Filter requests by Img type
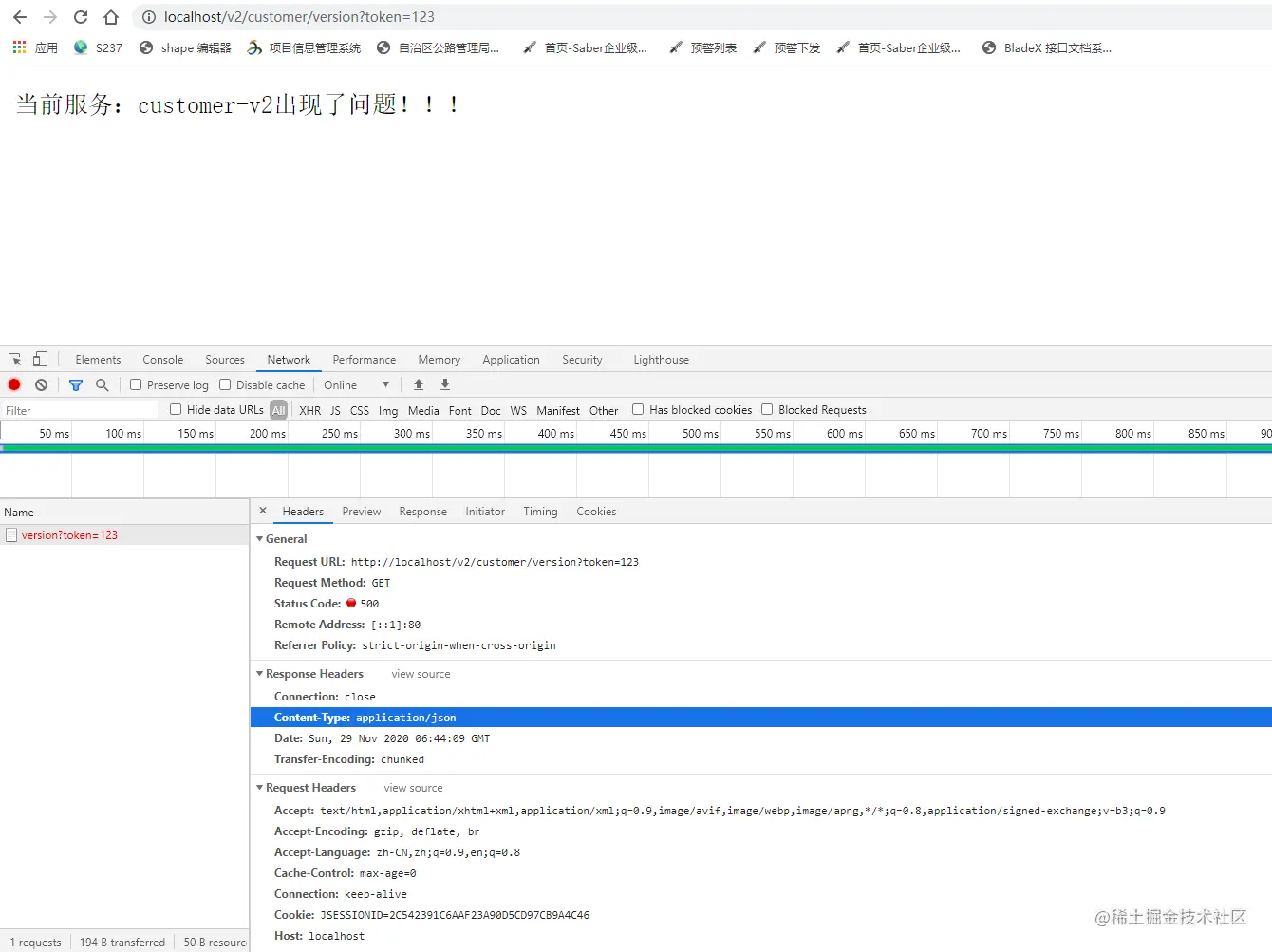The height and width of the screenshot is (952, 1272). coord(388,410)
